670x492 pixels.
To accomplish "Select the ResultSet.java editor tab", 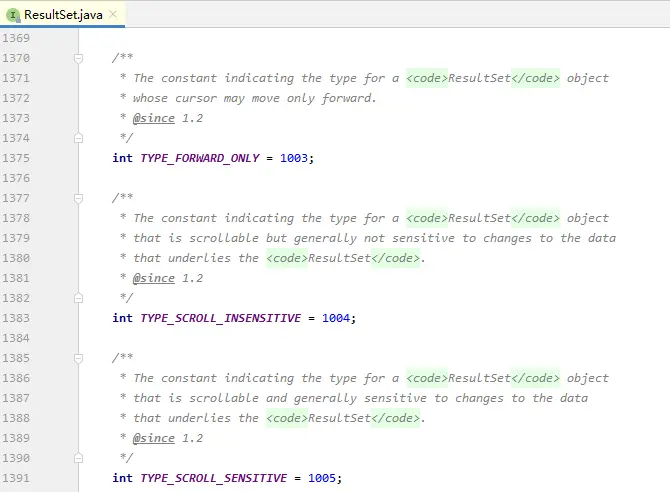I will pyautogui.click(x=63, y=15).
